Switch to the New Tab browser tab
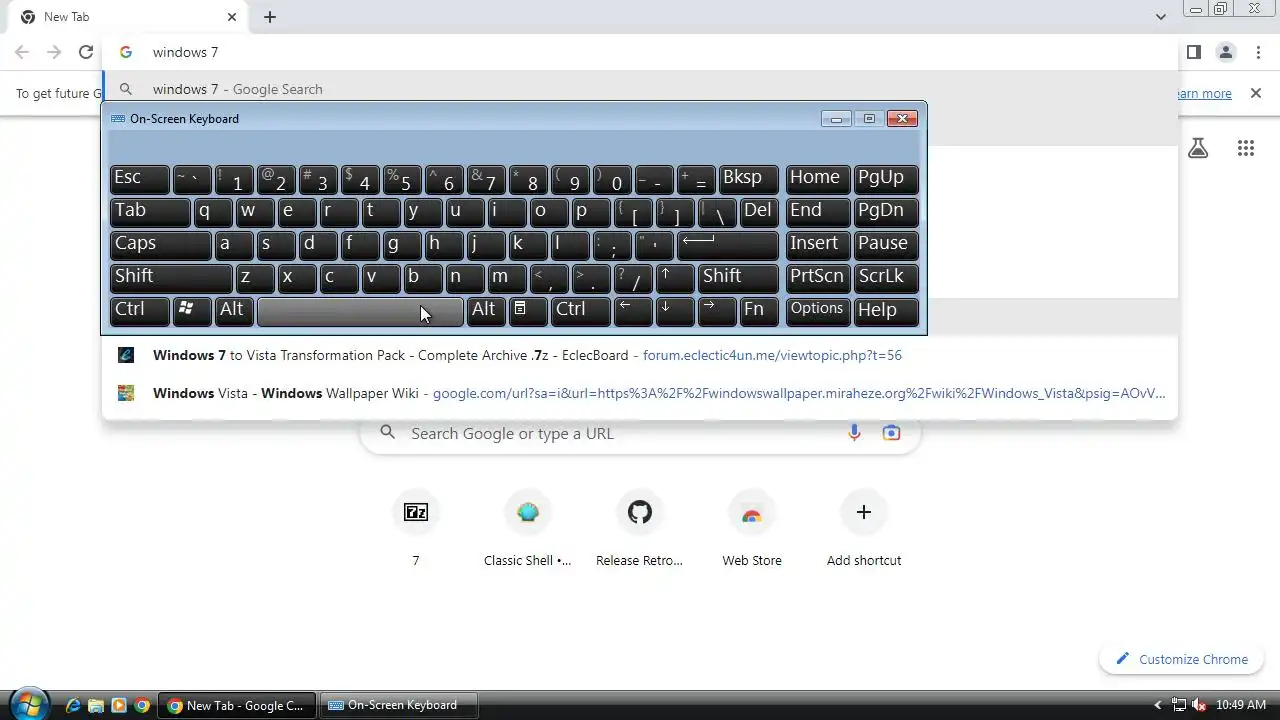 coord(129,17)
